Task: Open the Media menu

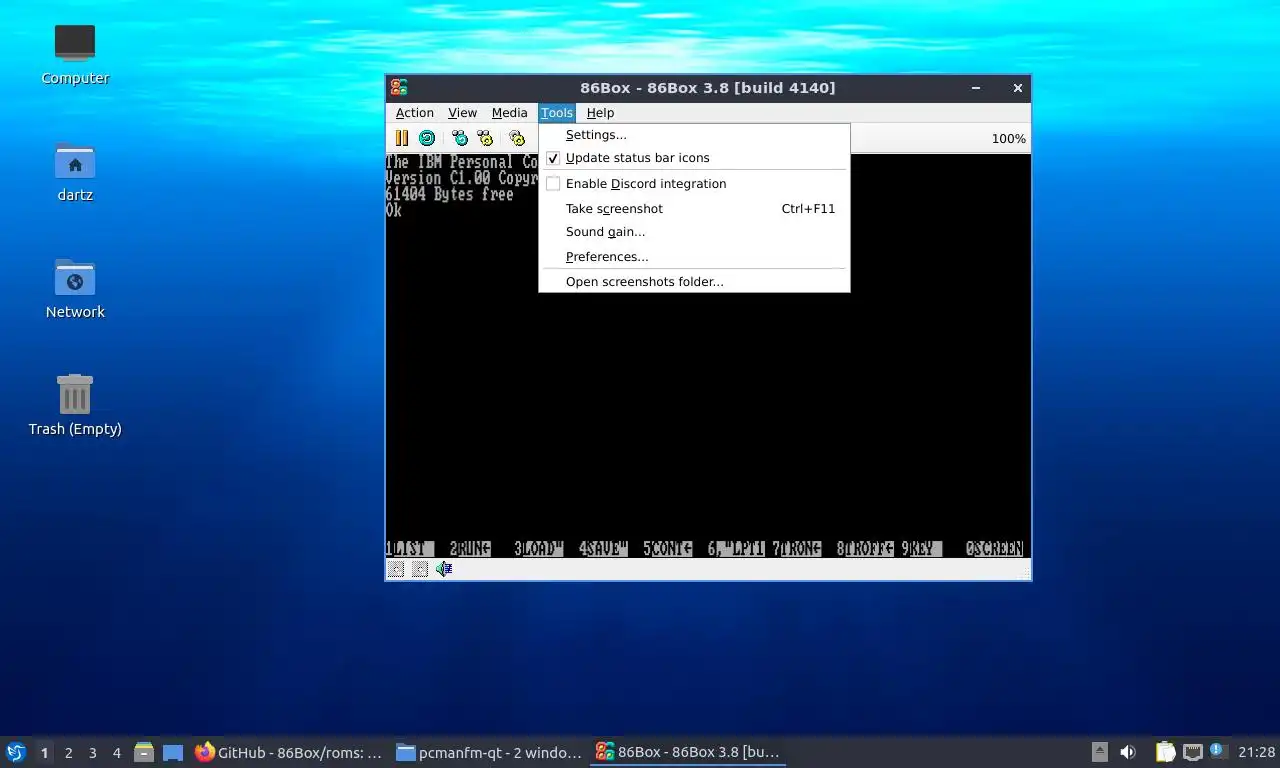Action: [509, 113]
